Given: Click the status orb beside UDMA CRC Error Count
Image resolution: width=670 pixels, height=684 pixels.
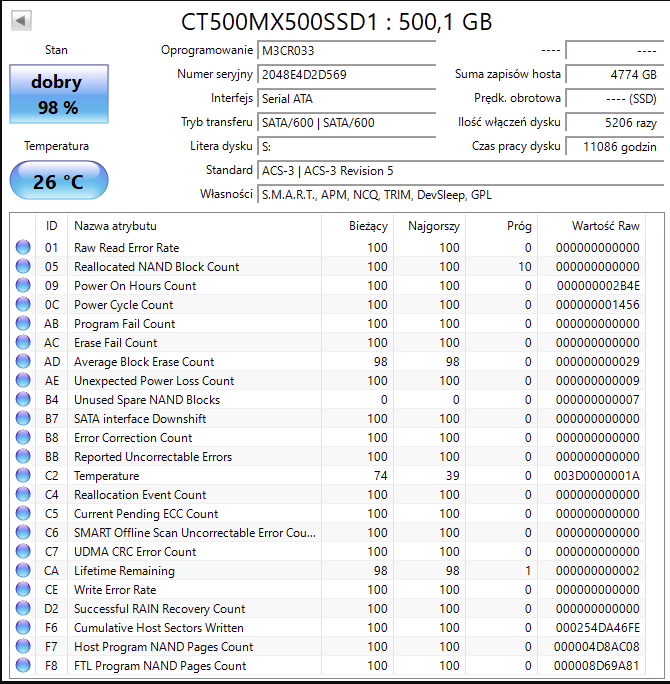Looking at the screenshot, I should click(23, 552).
